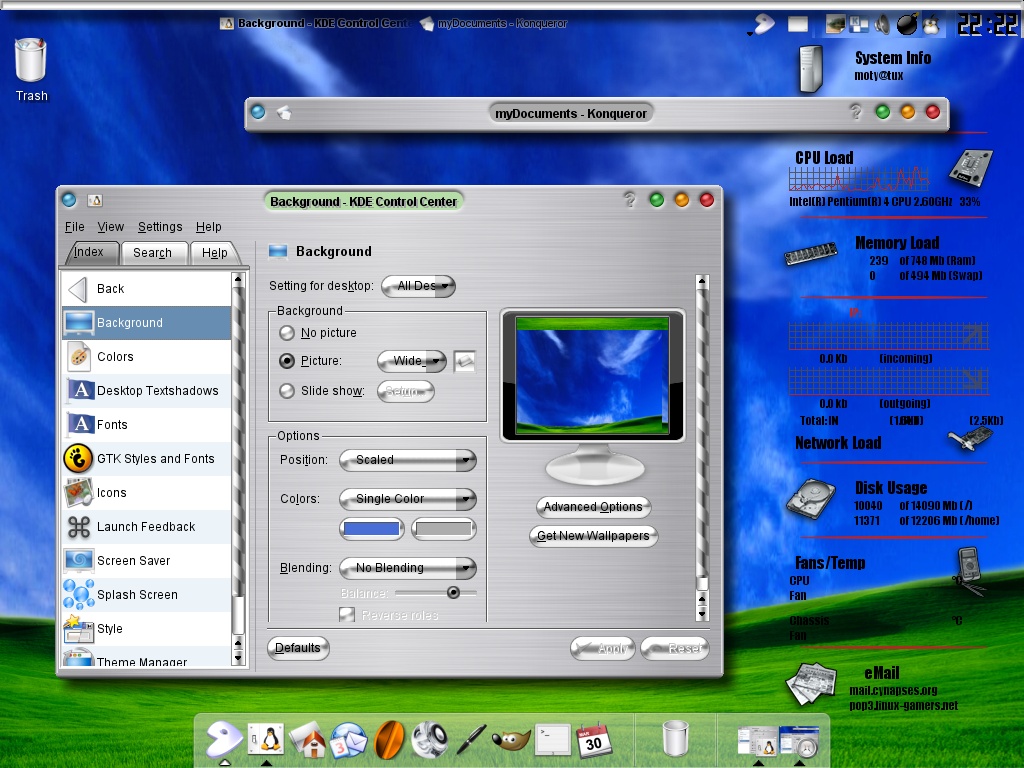The image size is (1024, 768).
Task: Click the blue primary color swatch
Action: pos(372,528)
